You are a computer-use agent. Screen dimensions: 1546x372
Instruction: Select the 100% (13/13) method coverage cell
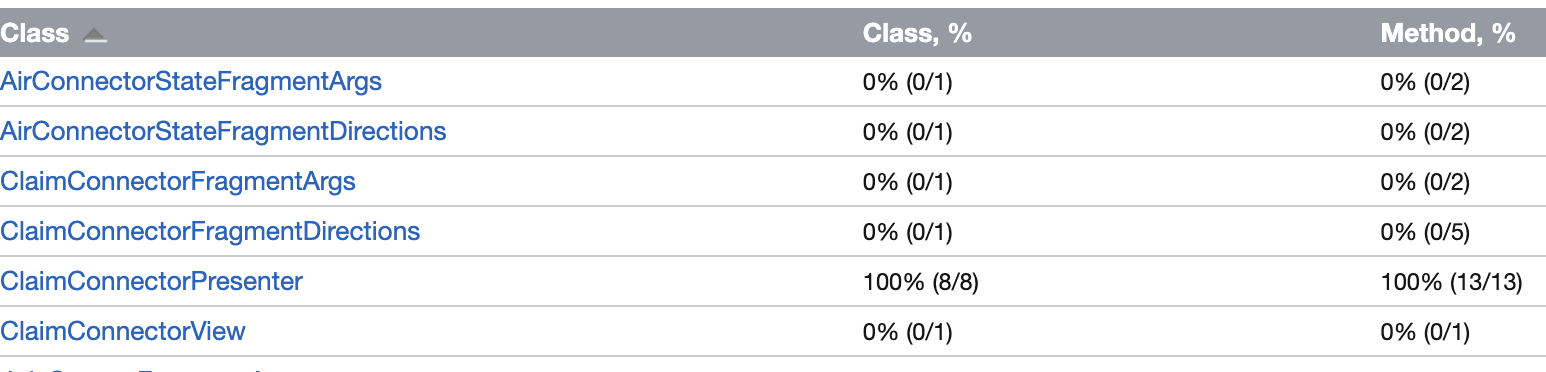click(1451, 282)
